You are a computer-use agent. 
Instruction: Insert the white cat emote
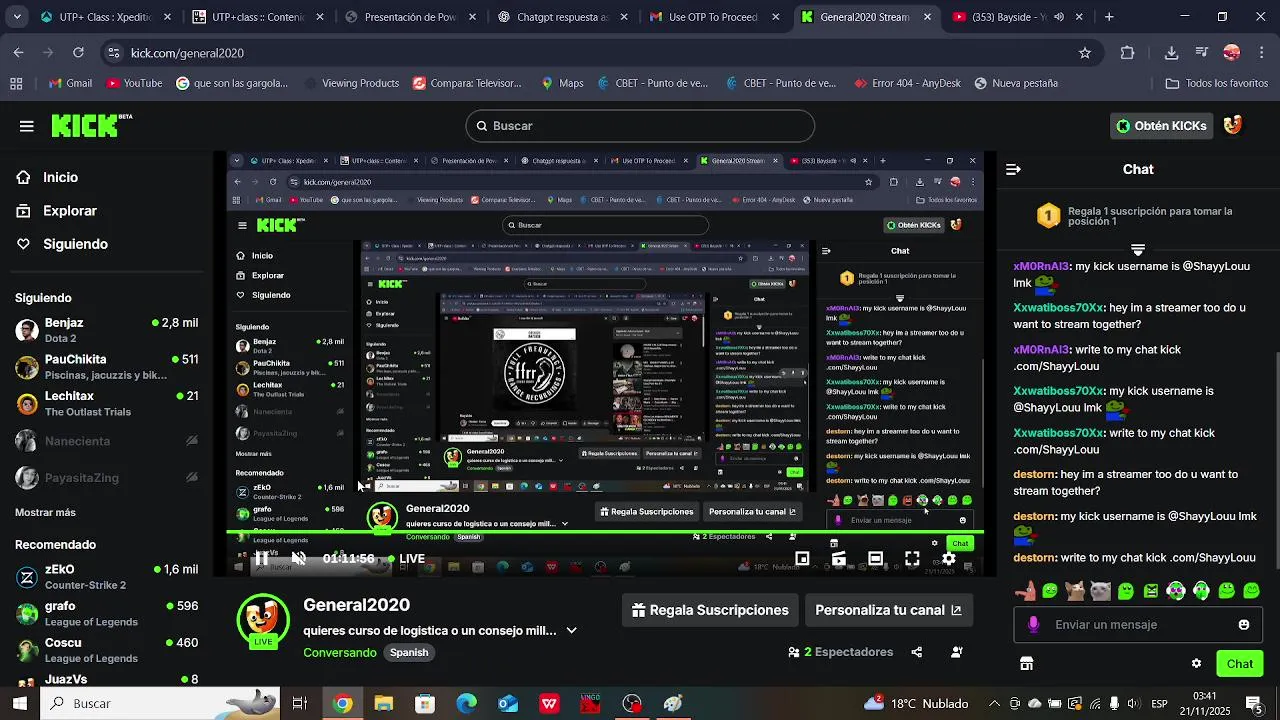pyautogui.click(x=1100, y=591)
